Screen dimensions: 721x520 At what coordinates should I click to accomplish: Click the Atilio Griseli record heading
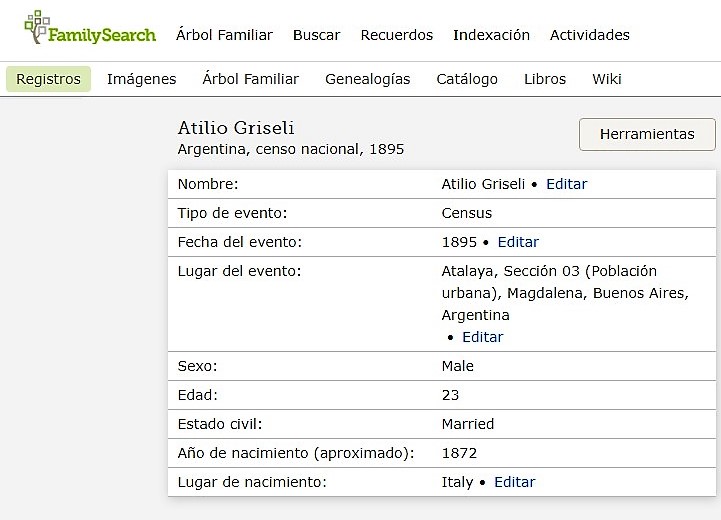[x=236, y=128]
